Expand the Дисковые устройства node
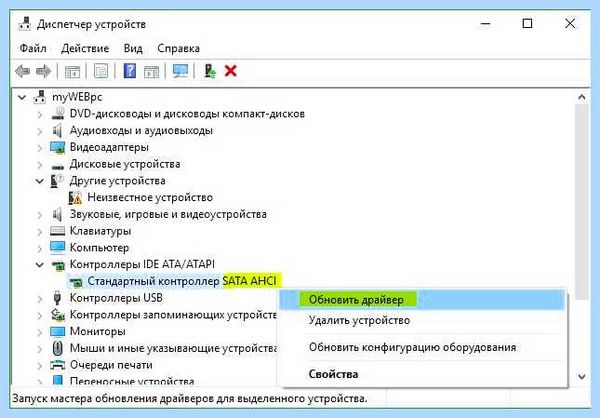 point(39,165)
